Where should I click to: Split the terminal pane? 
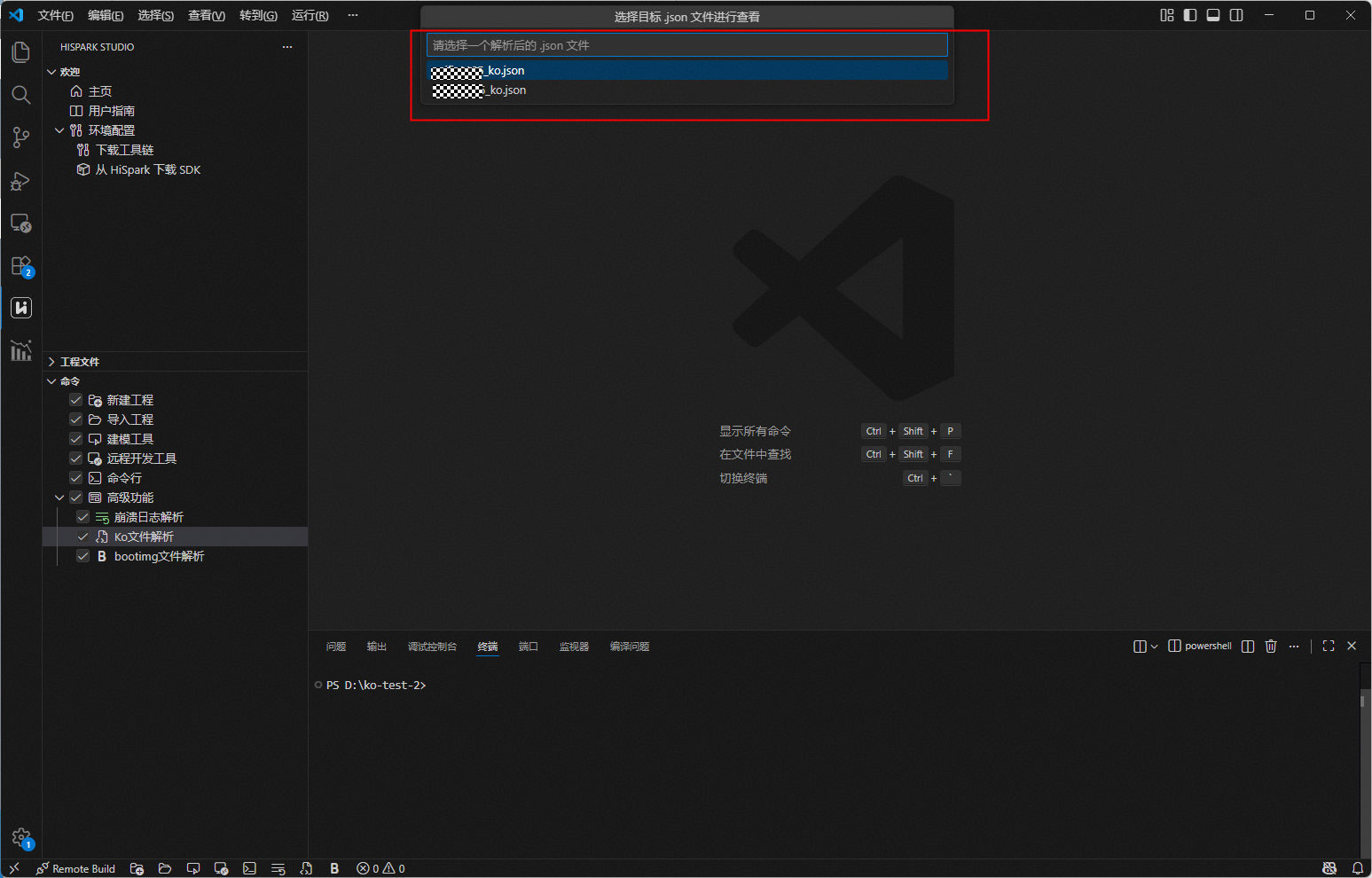pyautogui.click(x=1248, y=647)
